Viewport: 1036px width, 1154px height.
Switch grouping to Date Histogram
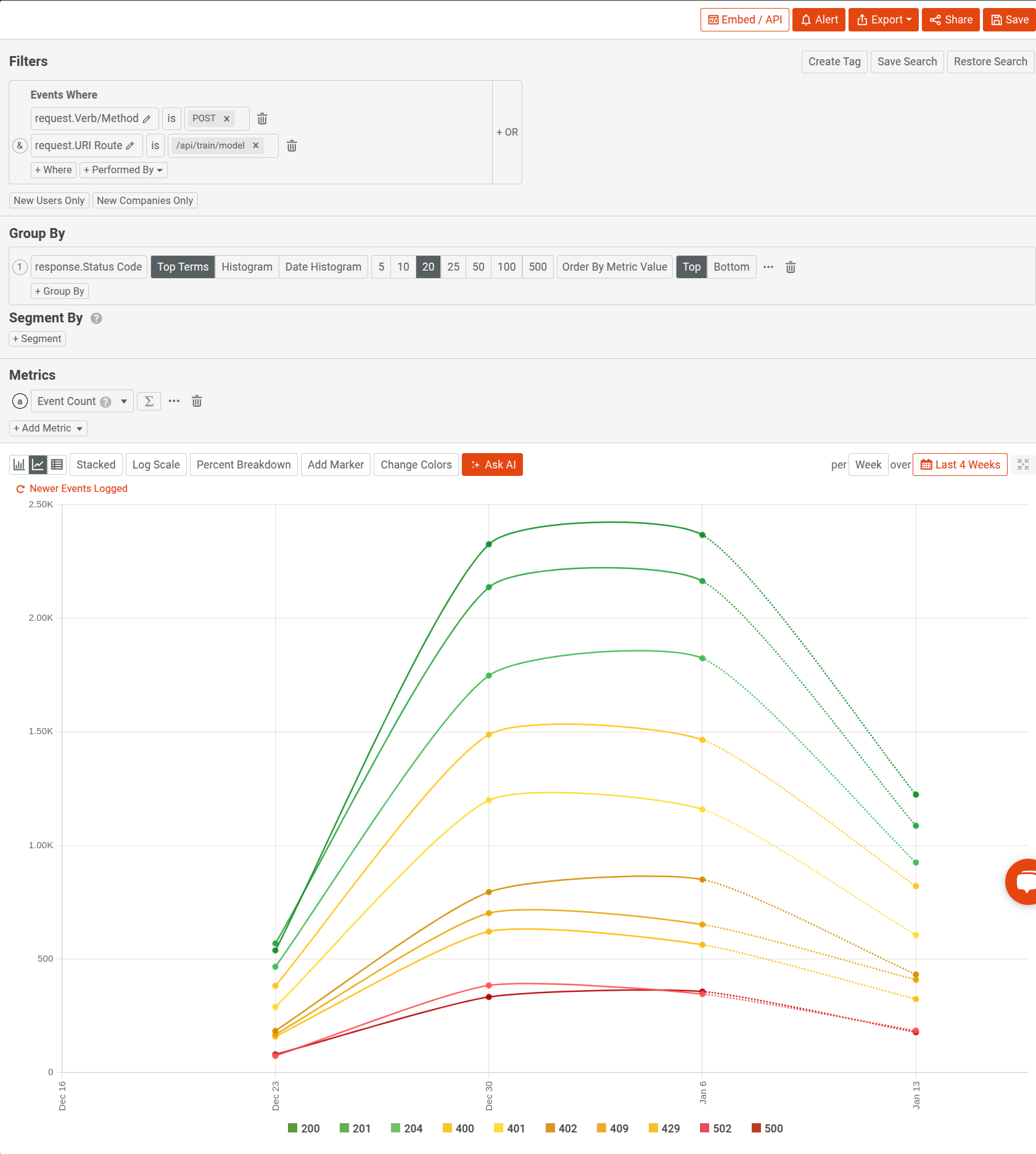point(323,267)
